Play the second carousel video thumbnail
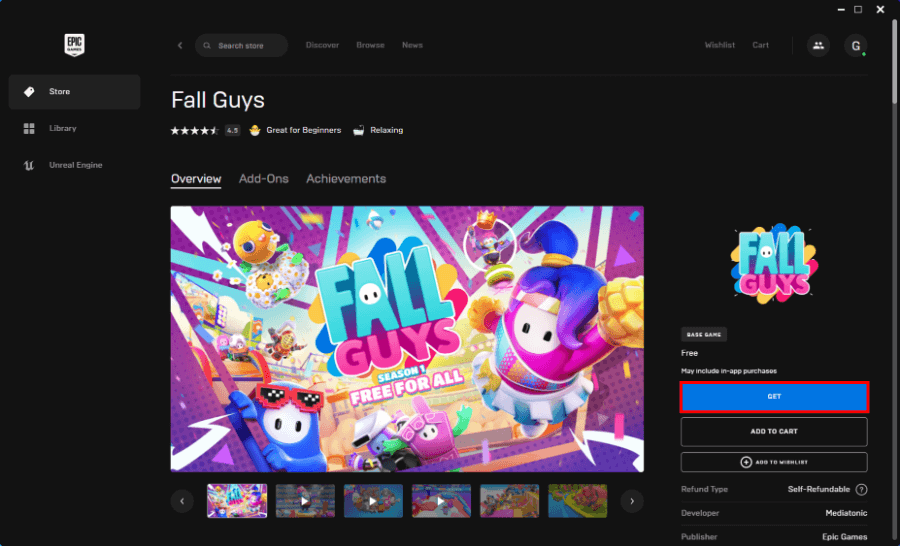 [x=305, y=501]
